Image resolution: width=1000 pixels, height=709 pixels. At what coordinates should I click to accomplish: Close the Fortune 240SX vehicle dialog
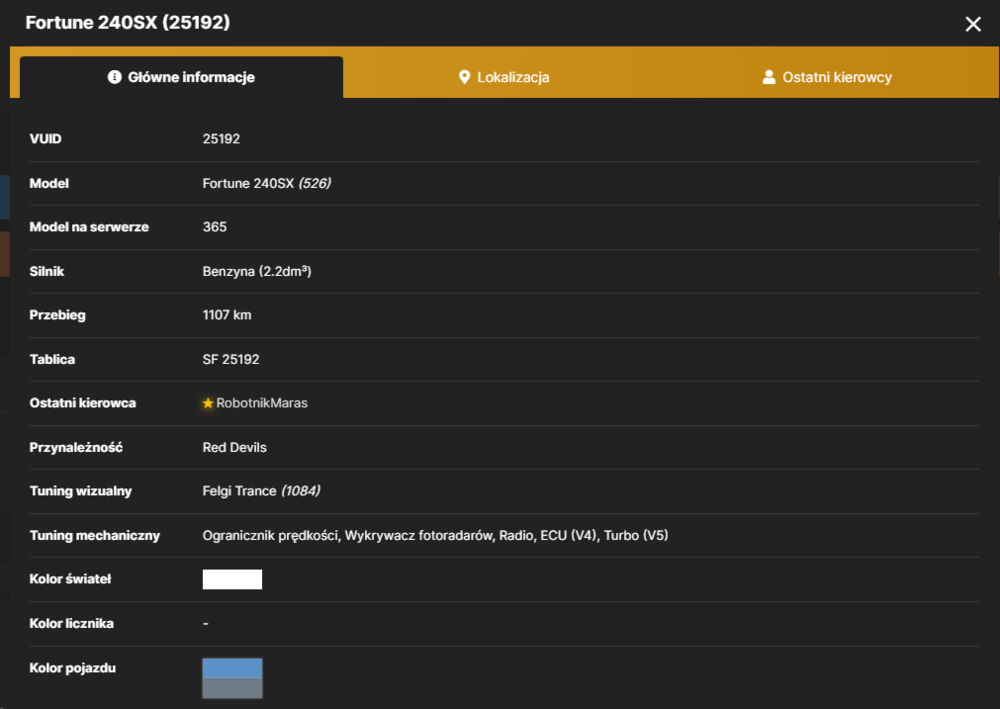(973, 24)
